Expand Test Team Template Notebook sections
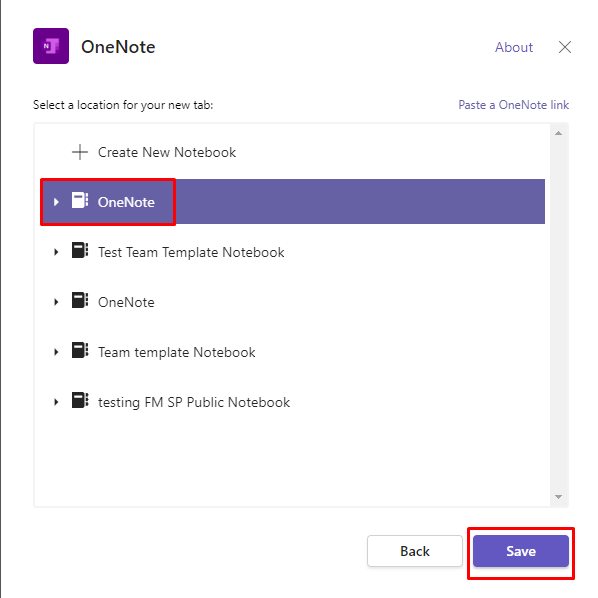The image size is (598, 598). (56, 252)
